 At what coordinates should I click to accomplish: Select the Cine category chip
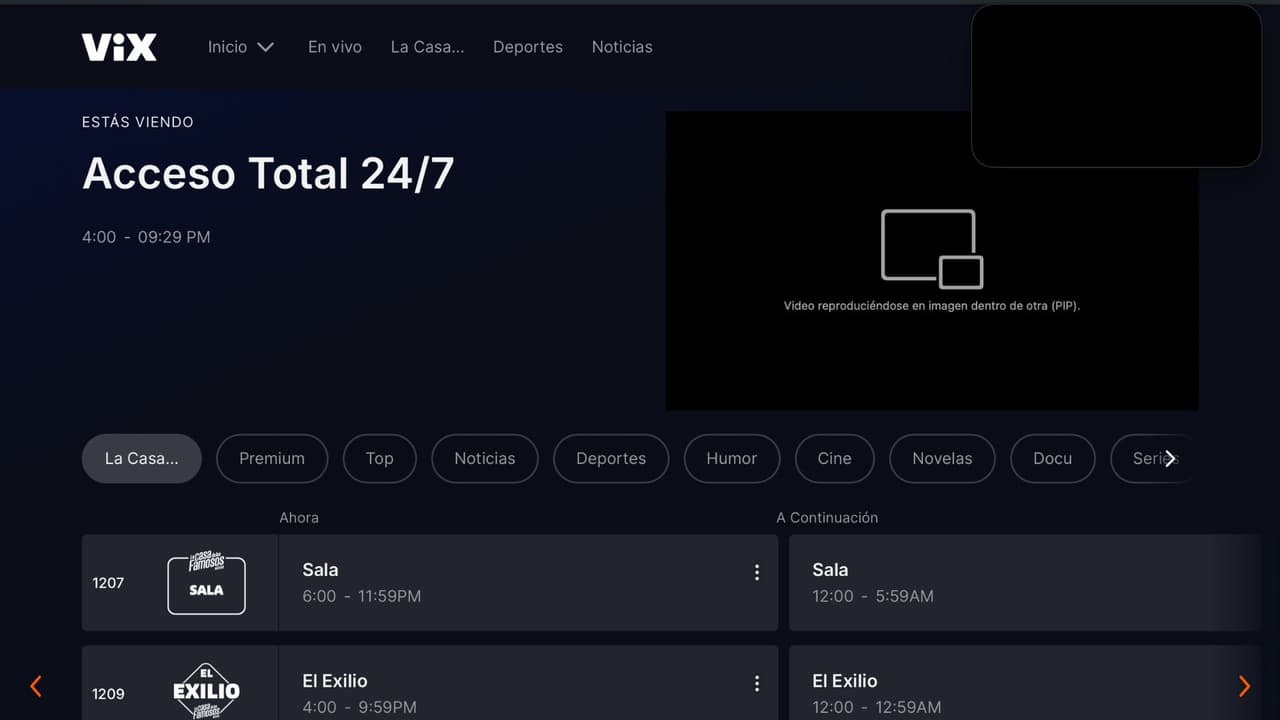tap(835, 458)
